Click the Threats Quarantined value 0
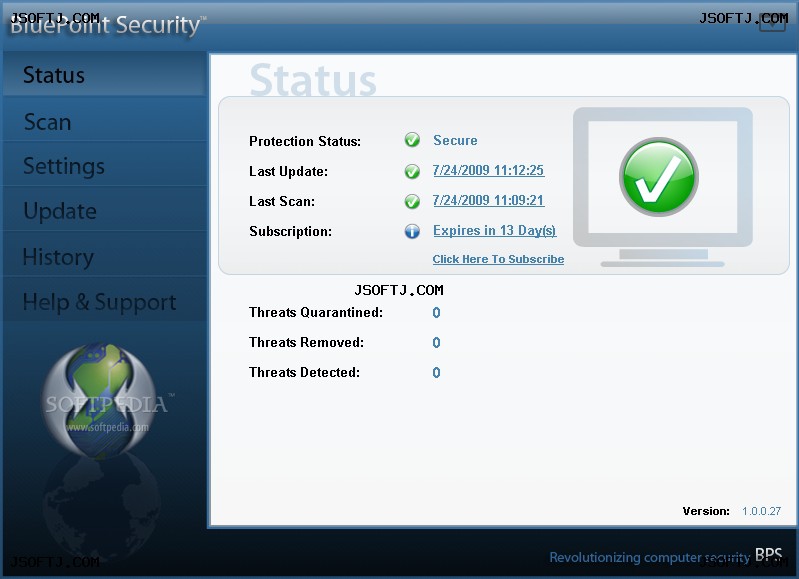Image resolution: width=799 pixels, height=579 pixels. 436,312
